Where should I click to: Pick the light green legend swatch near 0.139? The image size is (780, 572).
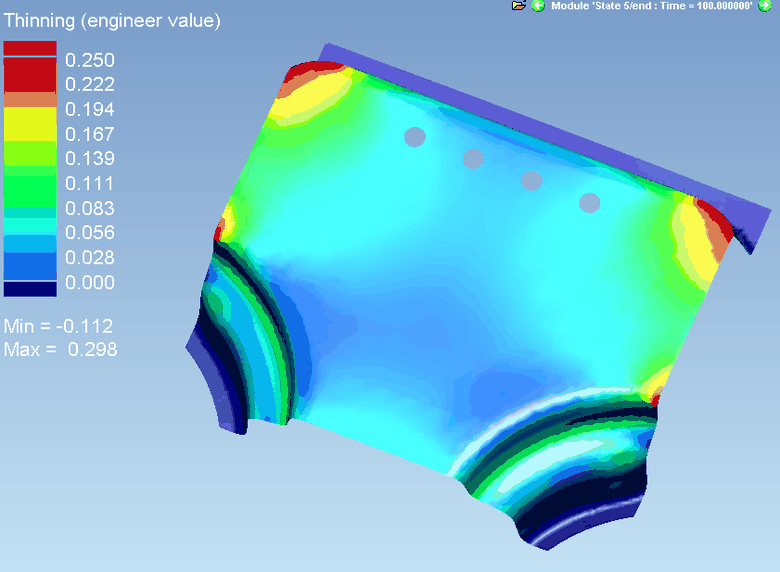point(30,154)
